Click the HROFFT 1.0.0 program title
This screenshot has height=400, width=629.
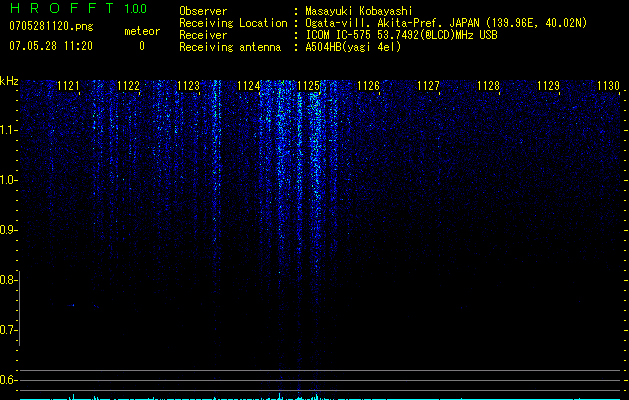point(78,8)
